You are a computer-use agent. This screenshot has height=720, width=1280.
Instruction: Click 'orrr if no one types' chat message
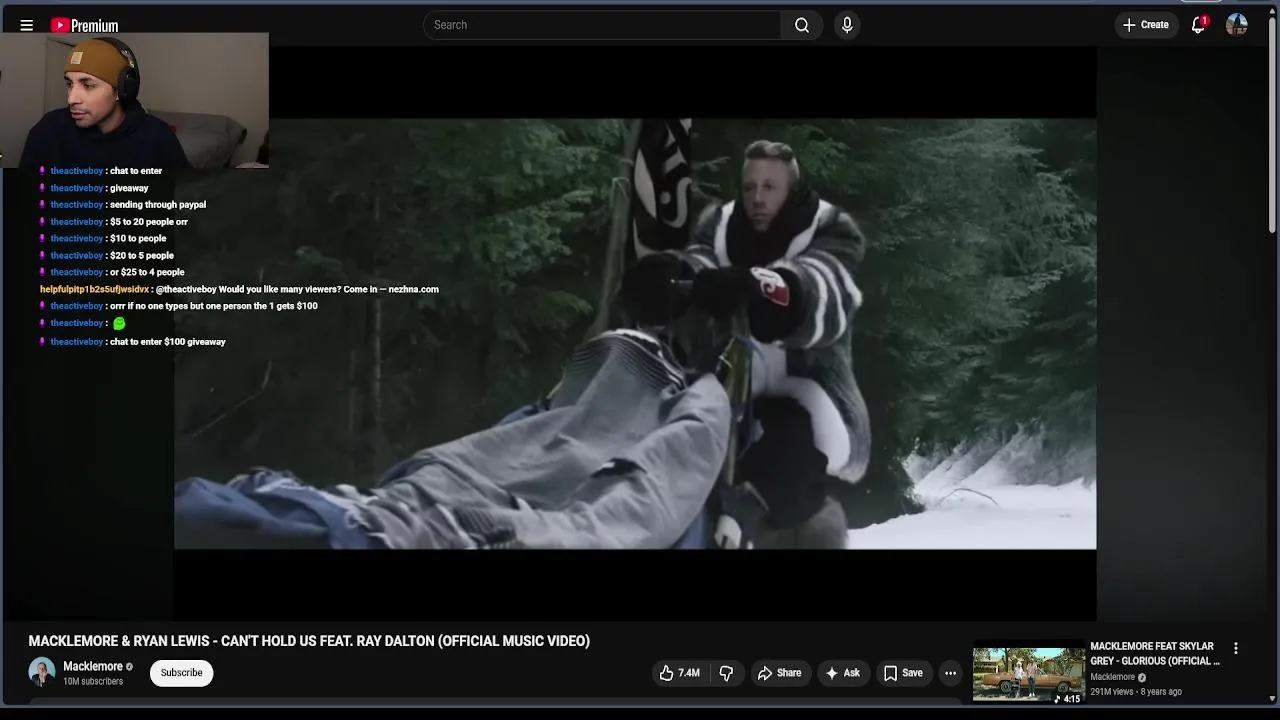(214, 306)
